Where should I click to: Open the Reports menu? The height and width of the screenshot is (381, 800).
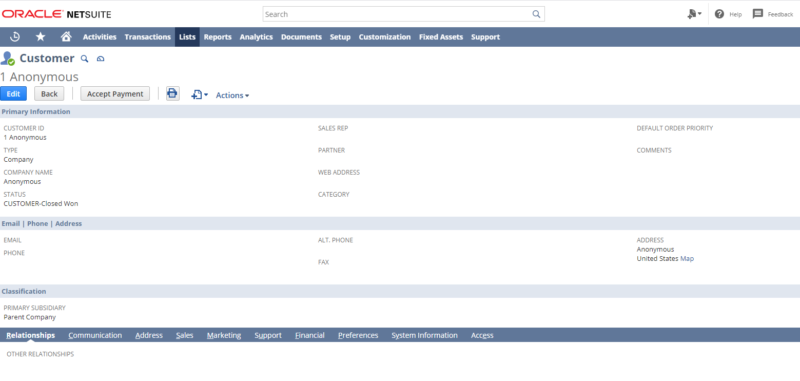pos(218,37)
